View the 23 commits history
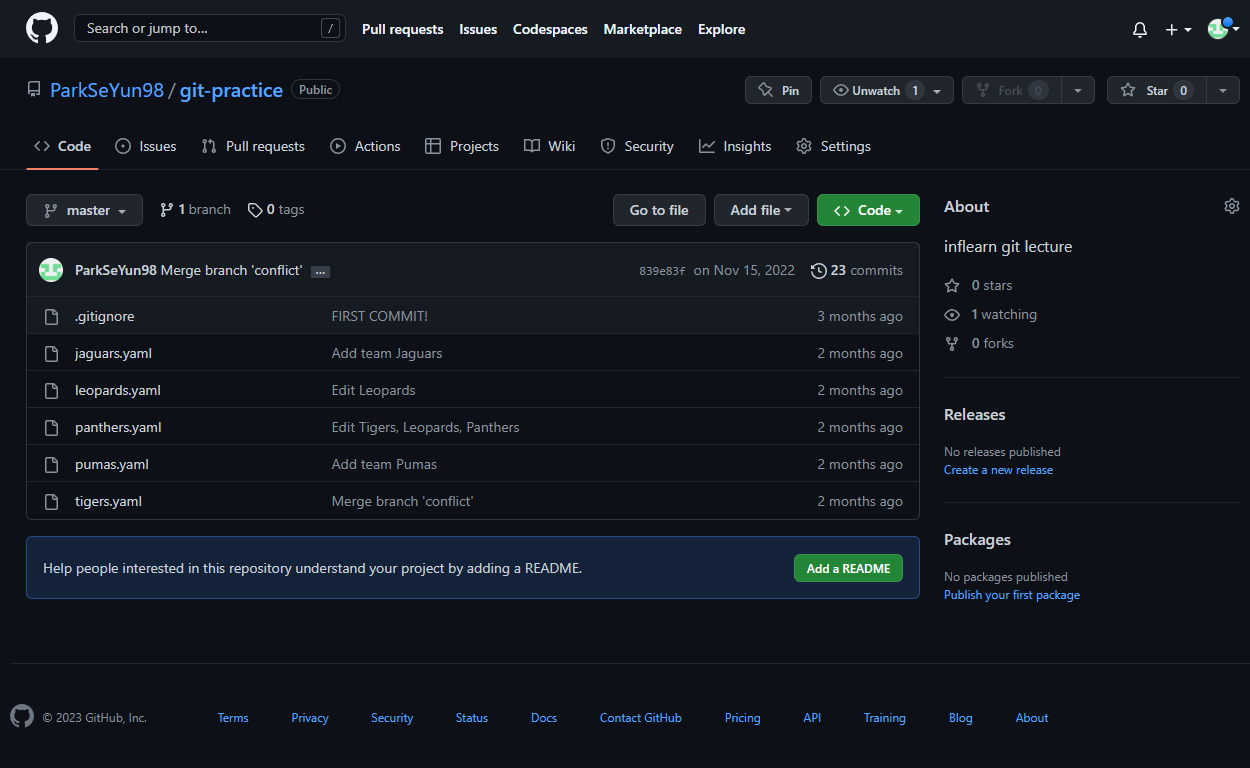The image size is (1250, 768). tap(857, 270)
